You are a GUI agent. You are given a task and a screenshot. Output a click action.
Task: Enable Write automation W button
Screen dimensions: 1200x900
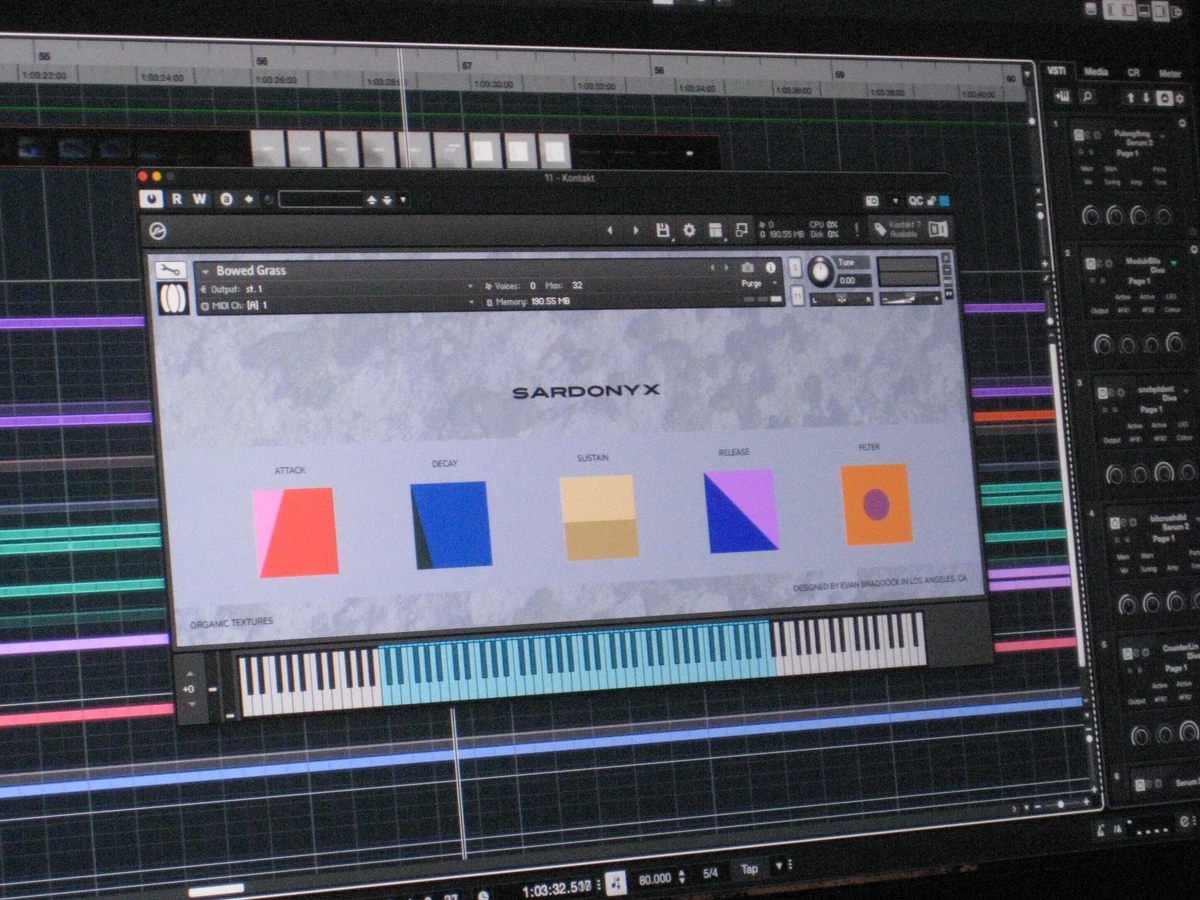tap(199, 199)
